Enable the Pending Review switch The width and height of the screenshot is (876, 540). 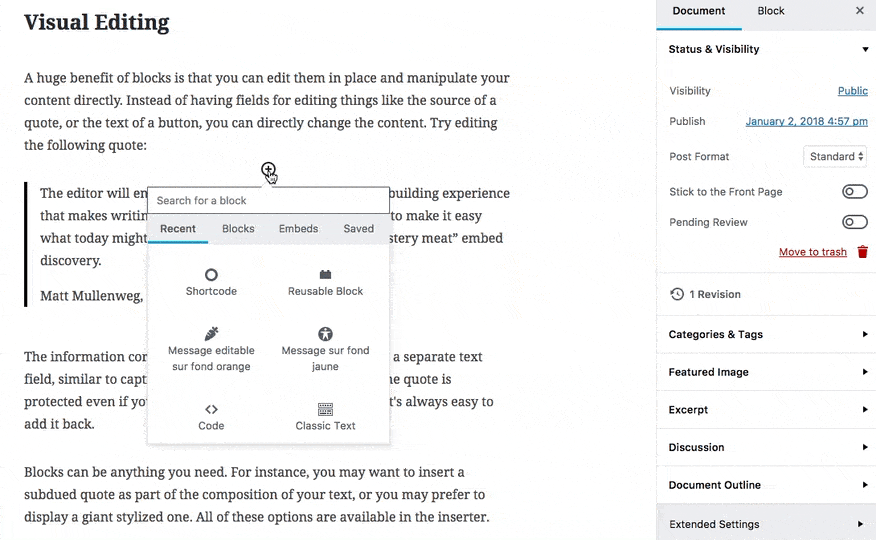tap(854, 222)
